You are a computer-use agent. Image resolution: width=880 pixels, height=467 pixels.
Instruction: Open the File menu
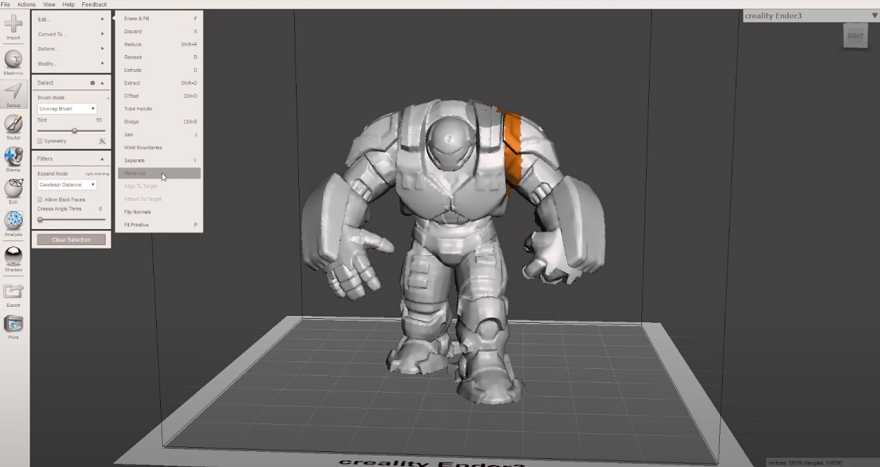(6, 4)
